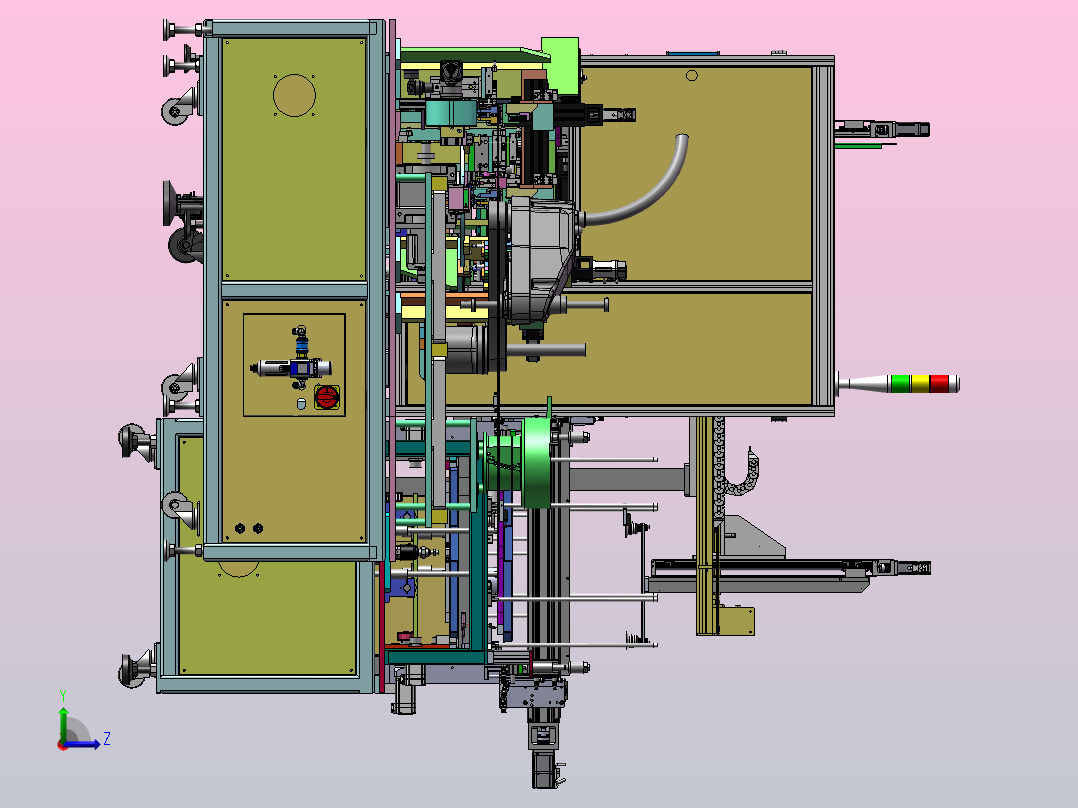Click the green Y axis of the triad
Viewport: 1078px width, 808px height.
[x=63, y=724]
